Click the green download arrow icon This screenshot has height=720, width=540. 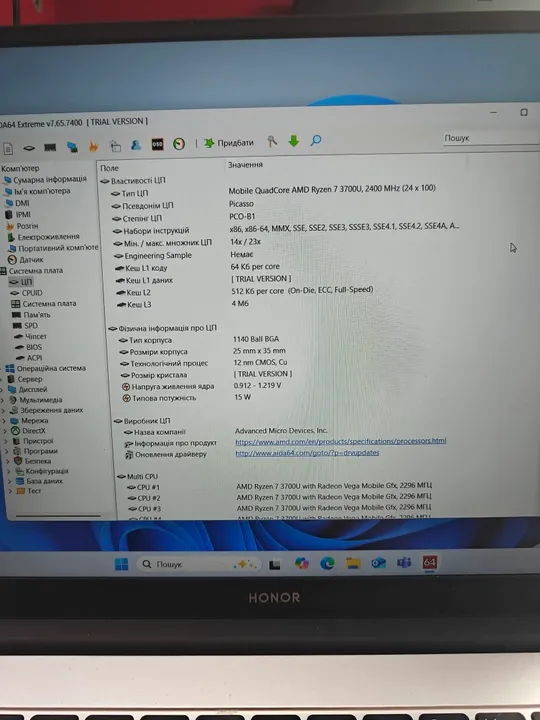tap(293, 141)
